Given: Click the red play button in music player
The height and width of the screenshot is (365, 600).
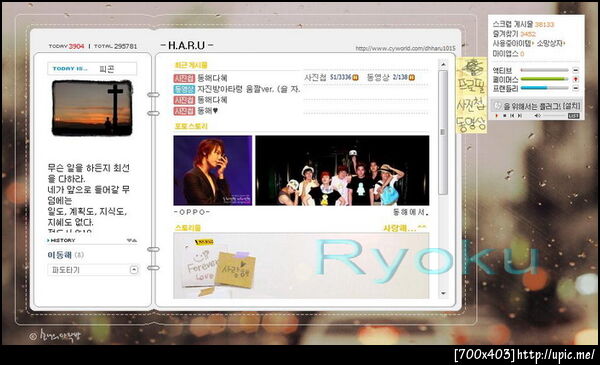Looking at the screenshot, I should (497, 116).
